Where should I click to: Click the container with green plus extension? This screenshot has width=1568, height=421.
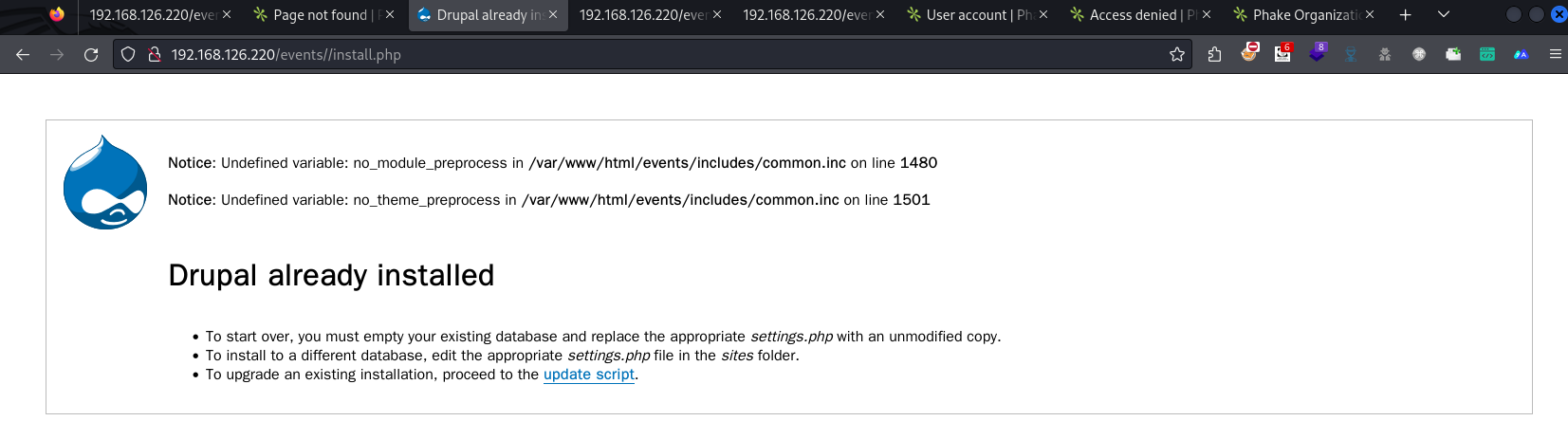[x=1453, y=55]
